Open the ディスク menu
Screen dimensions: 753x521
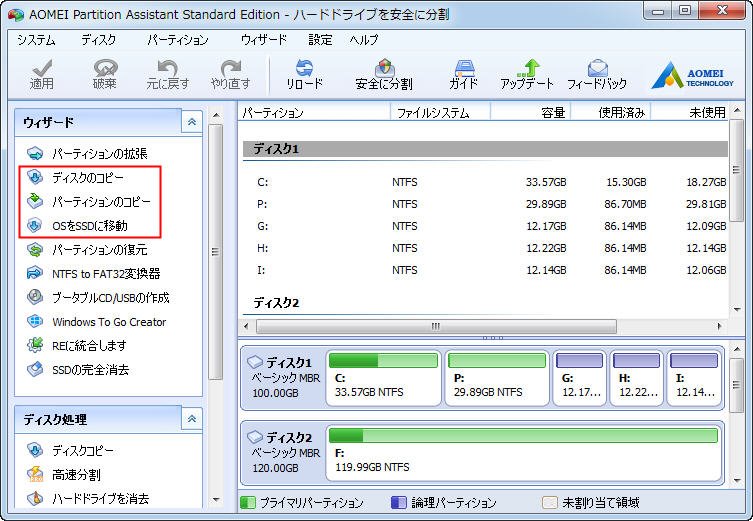99,40
